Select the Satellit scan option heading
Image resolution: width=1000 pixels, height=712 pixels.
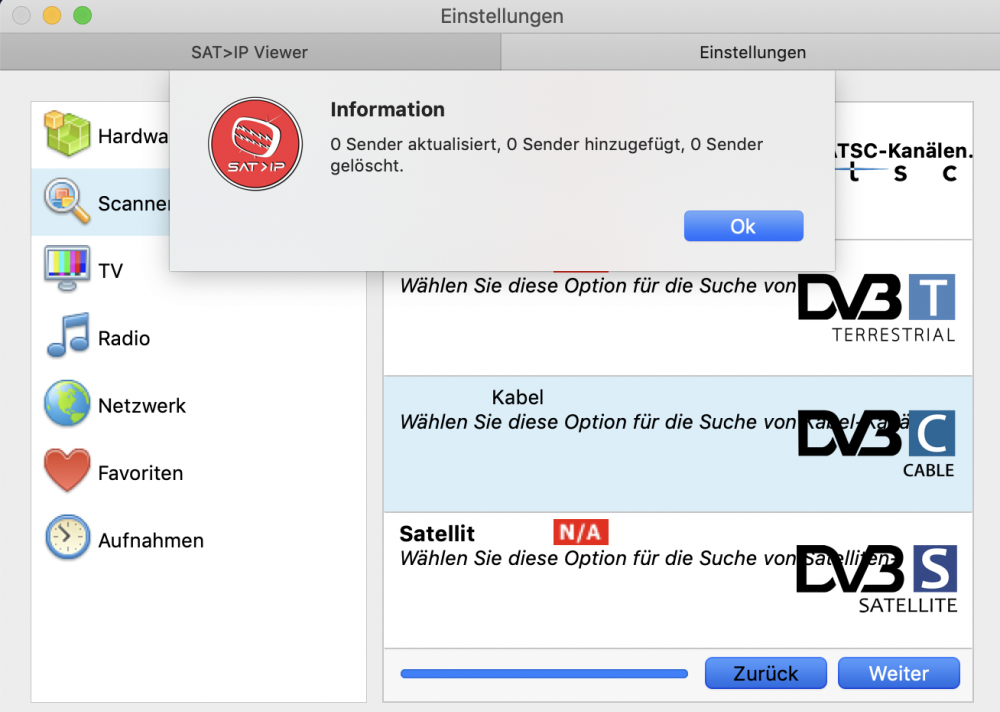click(438, 533)
